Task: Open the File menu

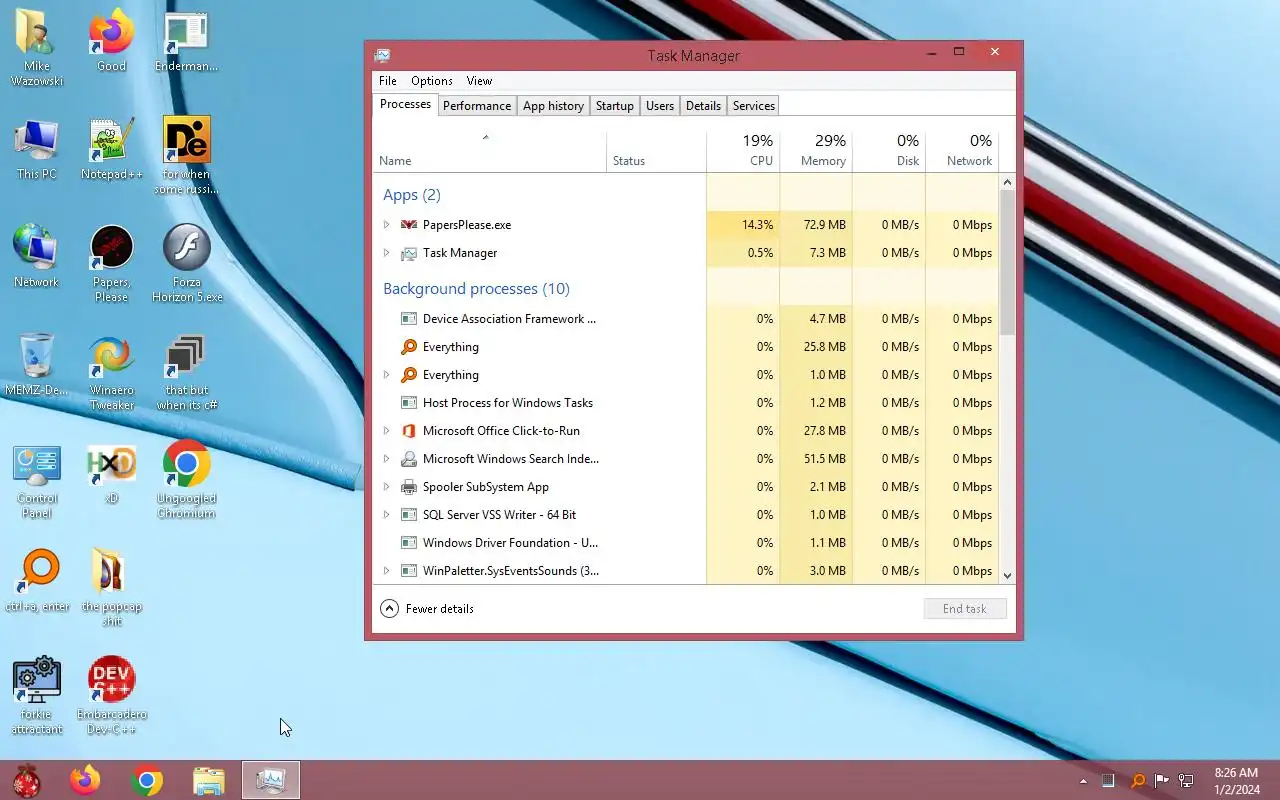Action: pos(388,81)
